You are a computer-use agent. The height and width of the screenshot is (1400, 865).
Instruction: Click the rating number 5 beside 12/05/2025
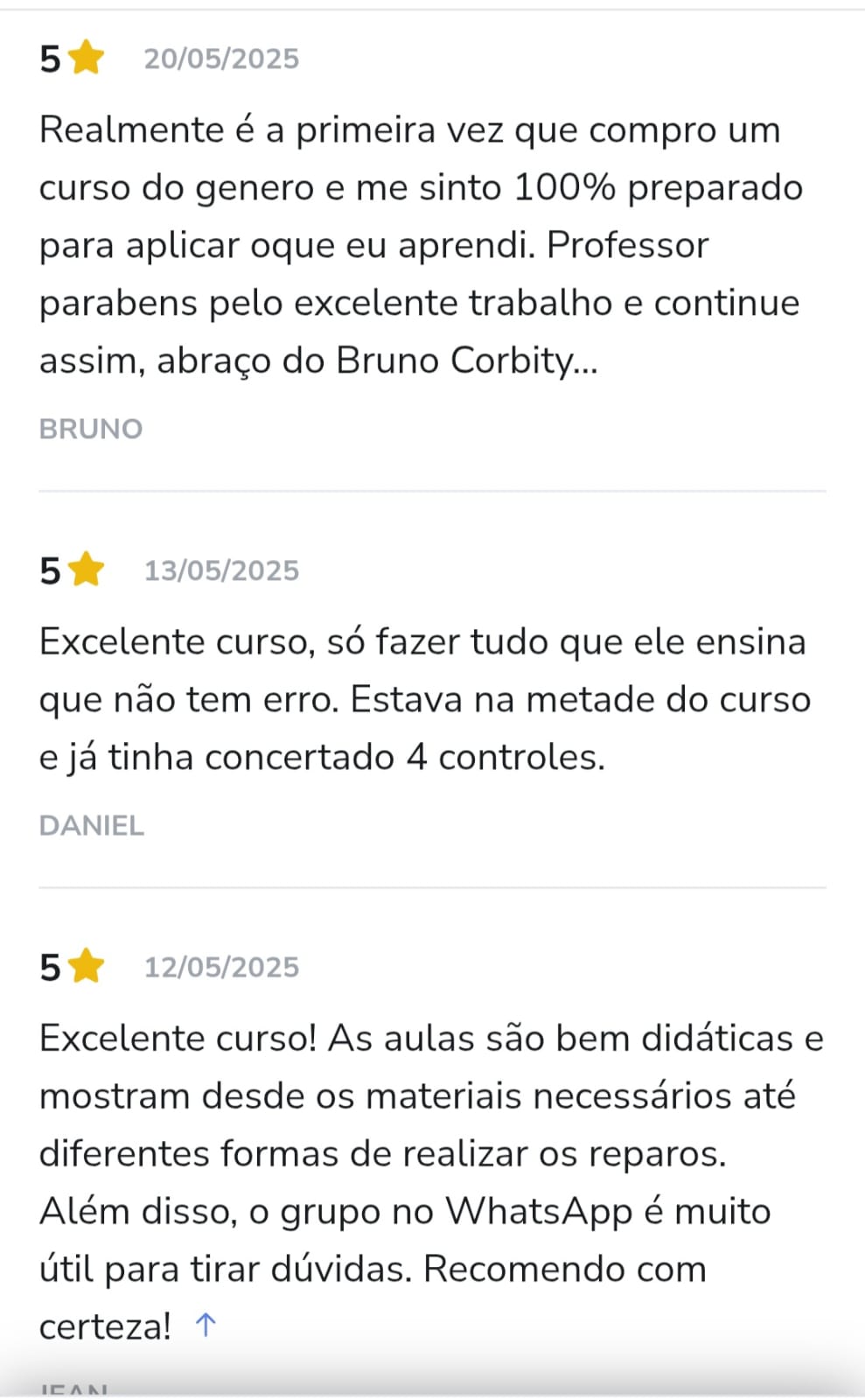50,968
